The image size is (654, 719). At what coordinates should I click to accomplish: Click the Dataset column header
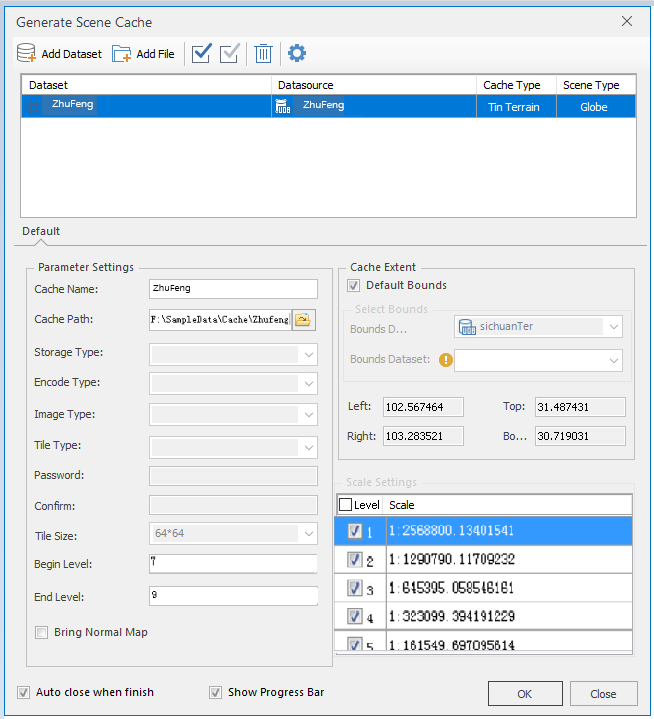(x=146, y=85)
